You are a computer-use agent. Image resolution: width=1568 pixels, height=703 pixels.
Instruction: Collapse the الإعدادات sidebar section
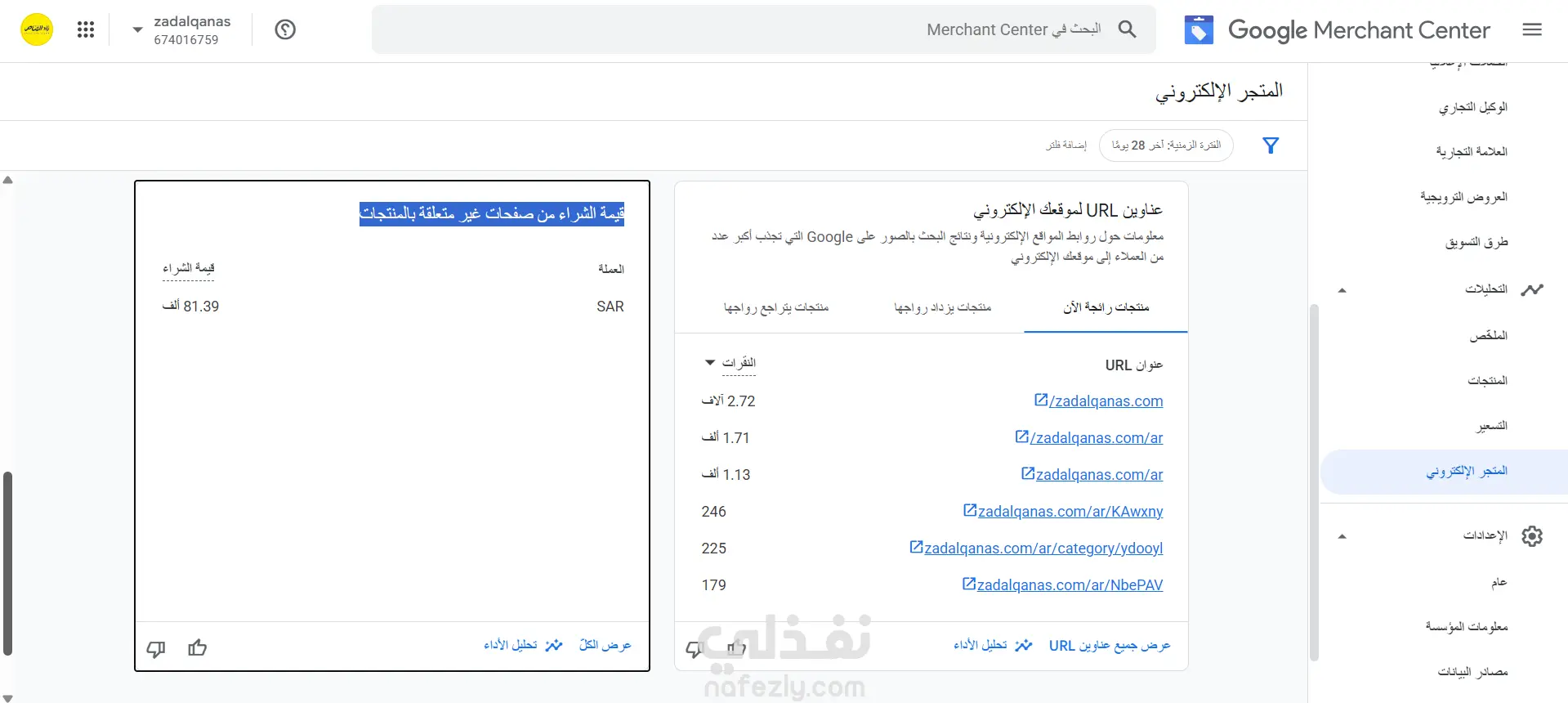coord(1342,537)
